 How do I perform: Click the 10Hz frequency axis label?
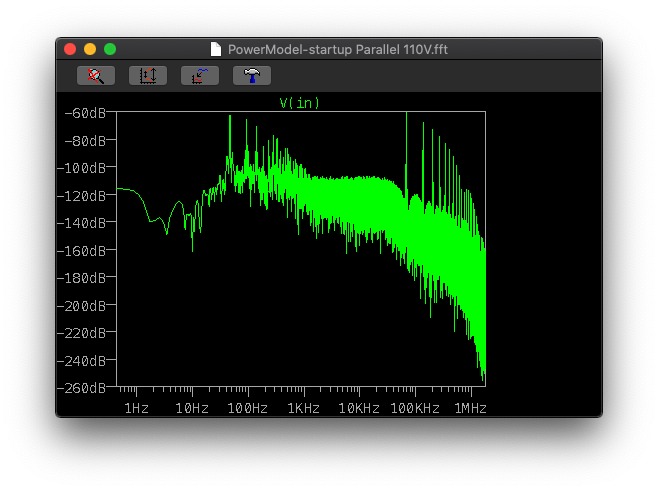(192, 408)
